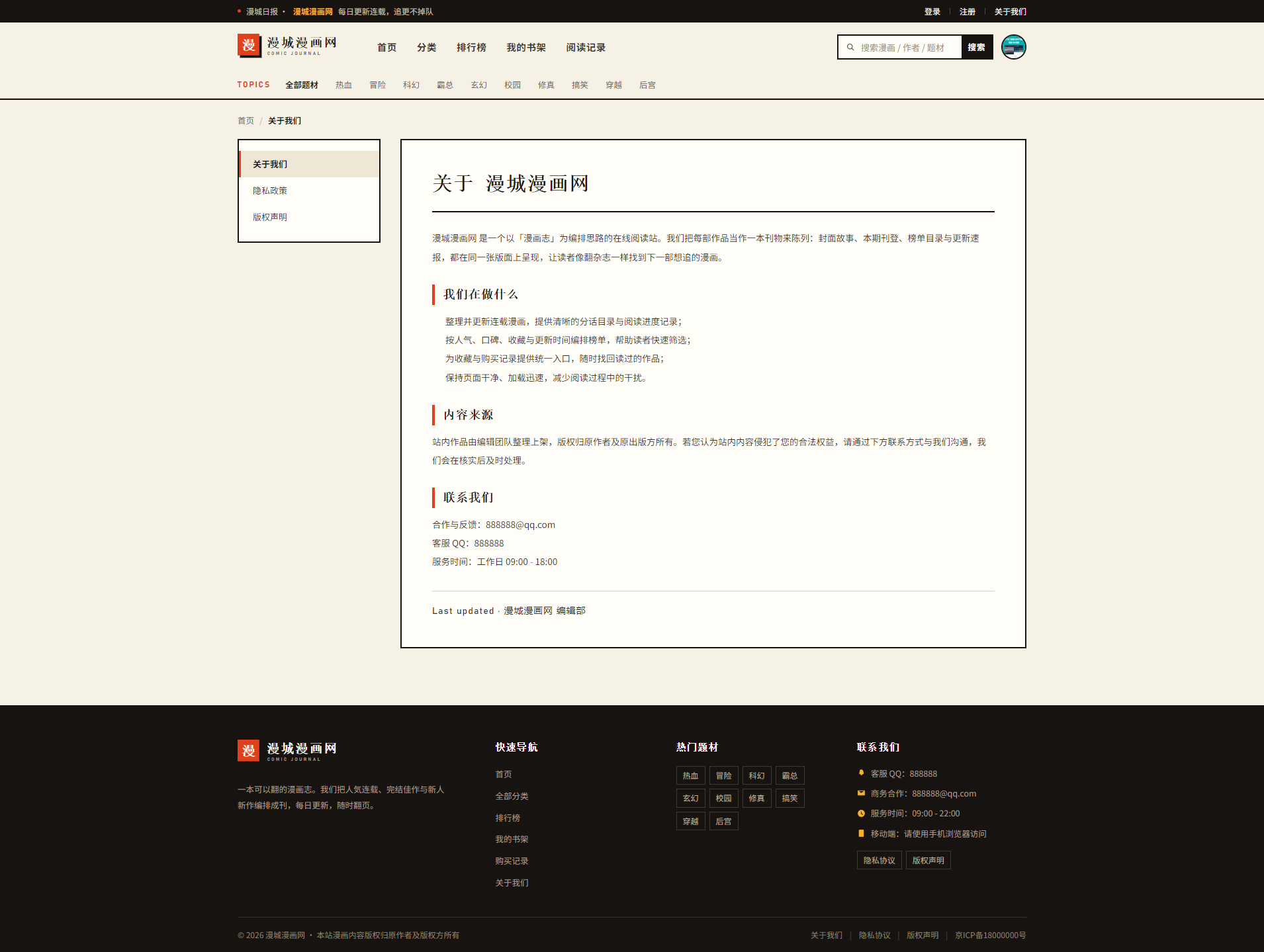Click the 客服 QQ bell icon in footer
The height and width of the screenshot is (952, 1264).
861,773
